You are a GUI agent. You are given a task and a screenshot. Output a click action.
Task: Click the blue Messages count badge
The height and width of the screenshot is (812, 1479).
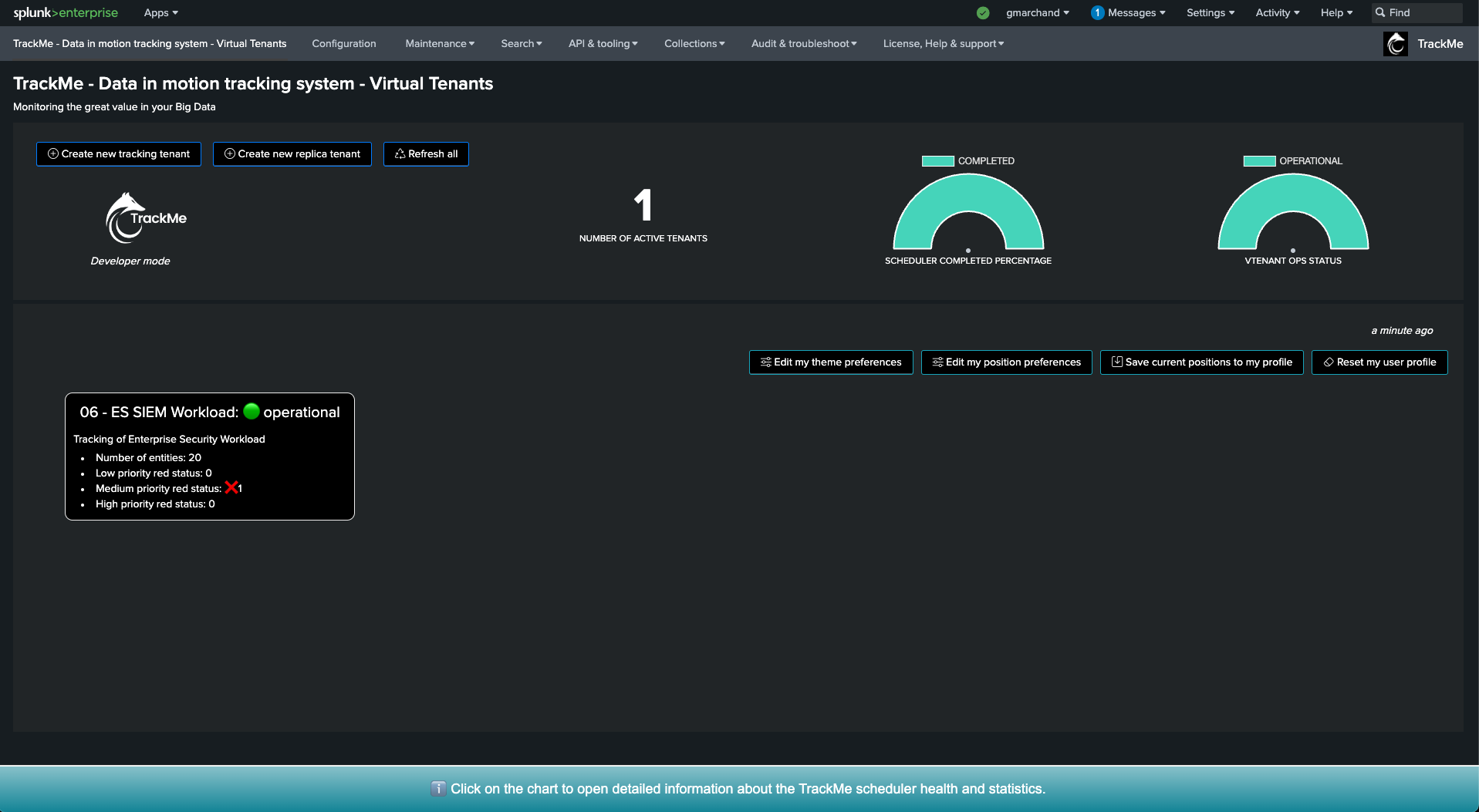click(x=1097, y=12)
